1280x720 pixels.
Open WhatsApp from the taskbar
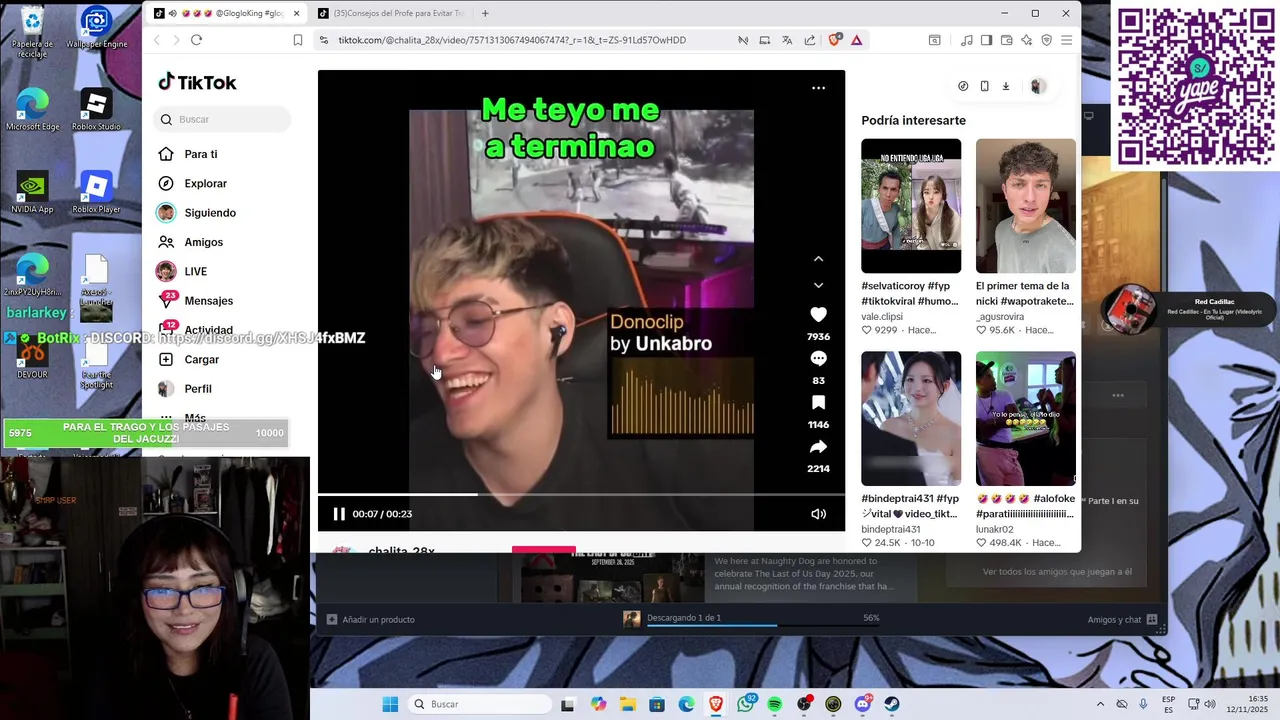point(746,704)
